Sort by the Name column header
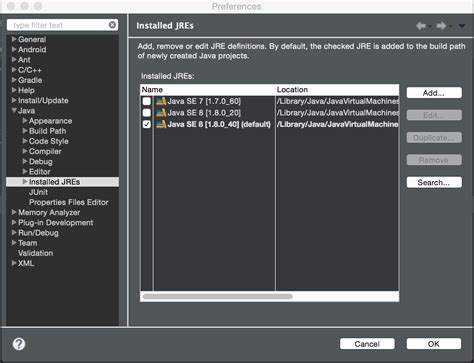 tap(208, 90)
